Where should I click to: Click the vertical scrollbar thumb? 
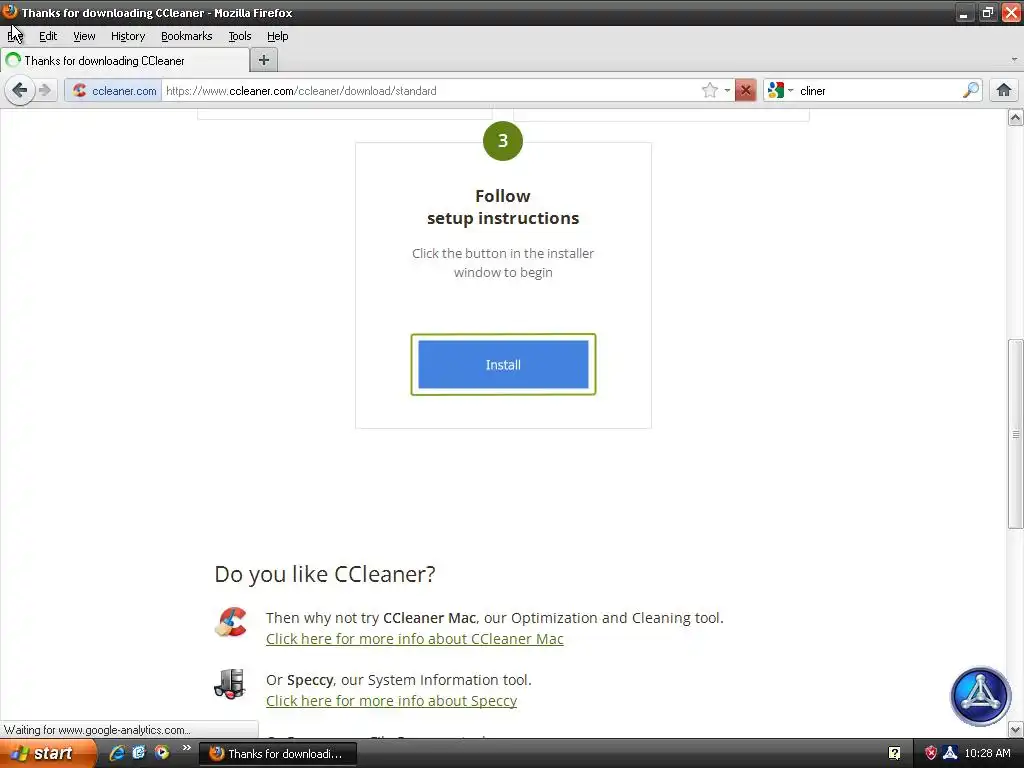[x=1015, y=434]
